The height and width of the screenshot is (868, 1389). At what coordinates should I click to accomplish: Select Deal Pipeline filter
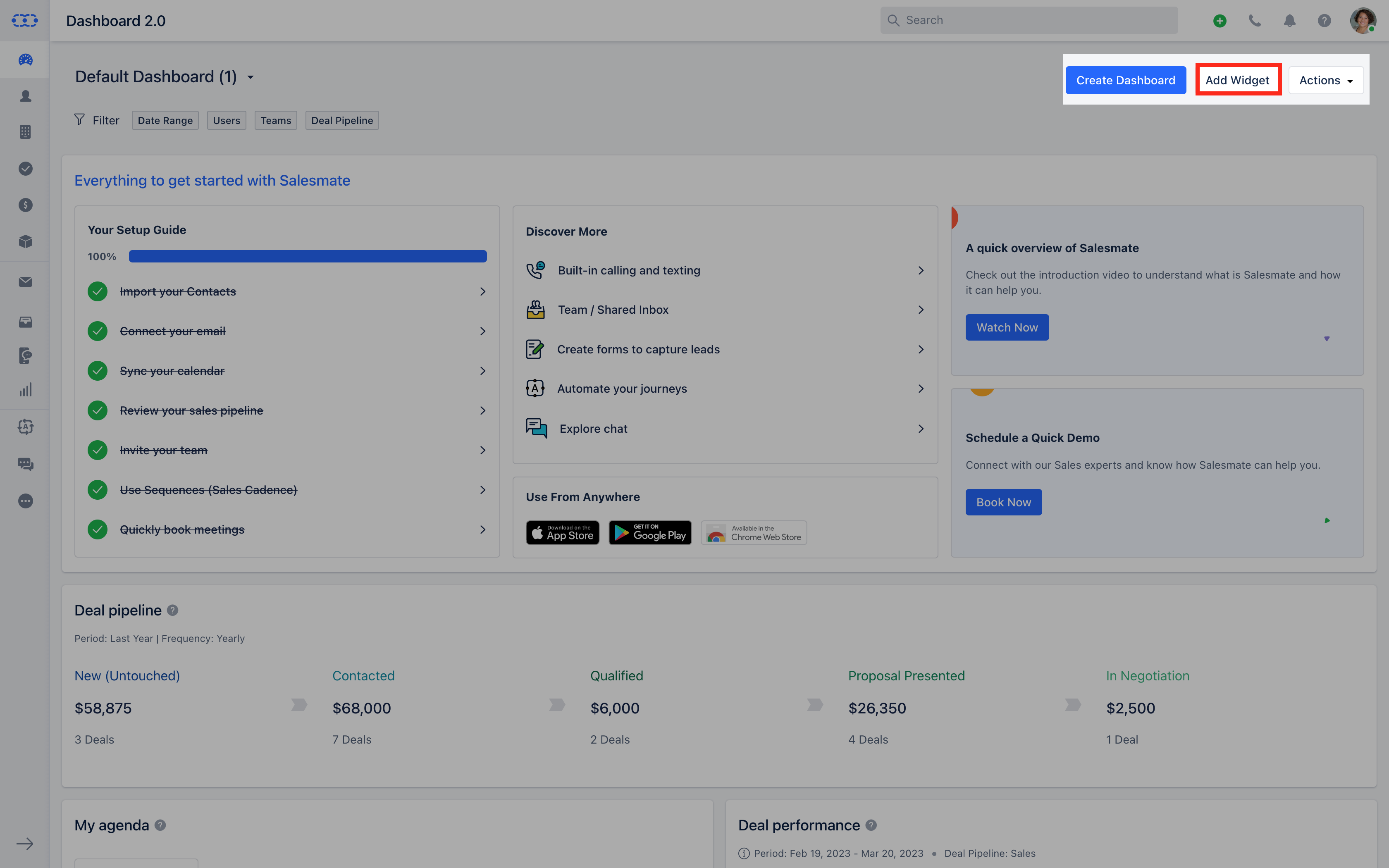point(342,121)
